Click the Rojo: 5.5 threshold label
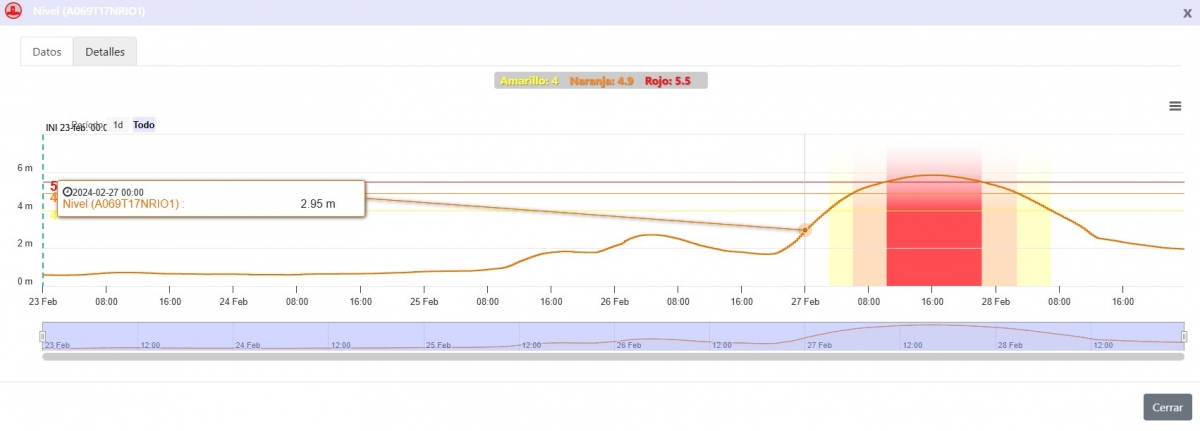The height and width of the screenshot is (431, 1200). [x=668, y=81]
